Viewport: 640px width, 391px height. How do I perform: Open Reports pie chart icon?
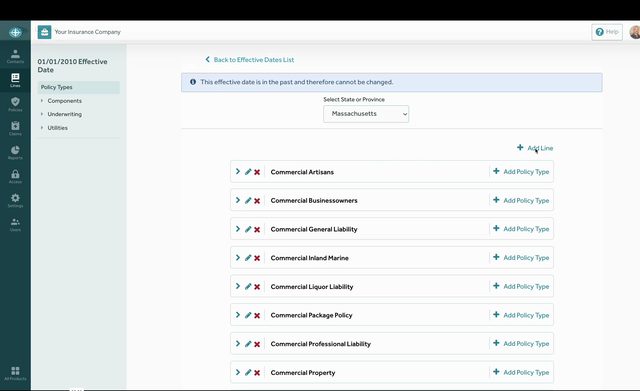point(15,153)
